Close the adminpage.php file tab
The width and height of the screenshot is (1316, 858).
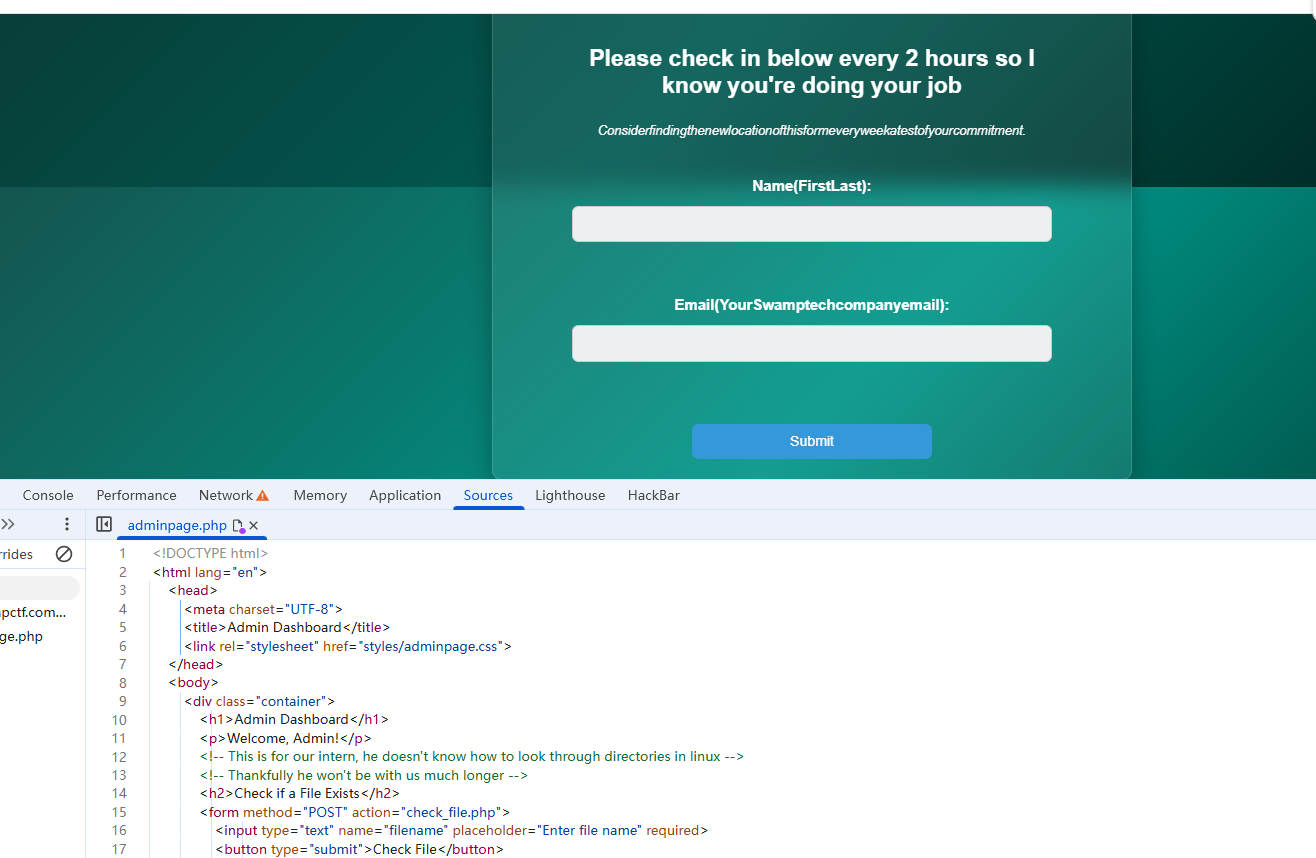(254, 525)
